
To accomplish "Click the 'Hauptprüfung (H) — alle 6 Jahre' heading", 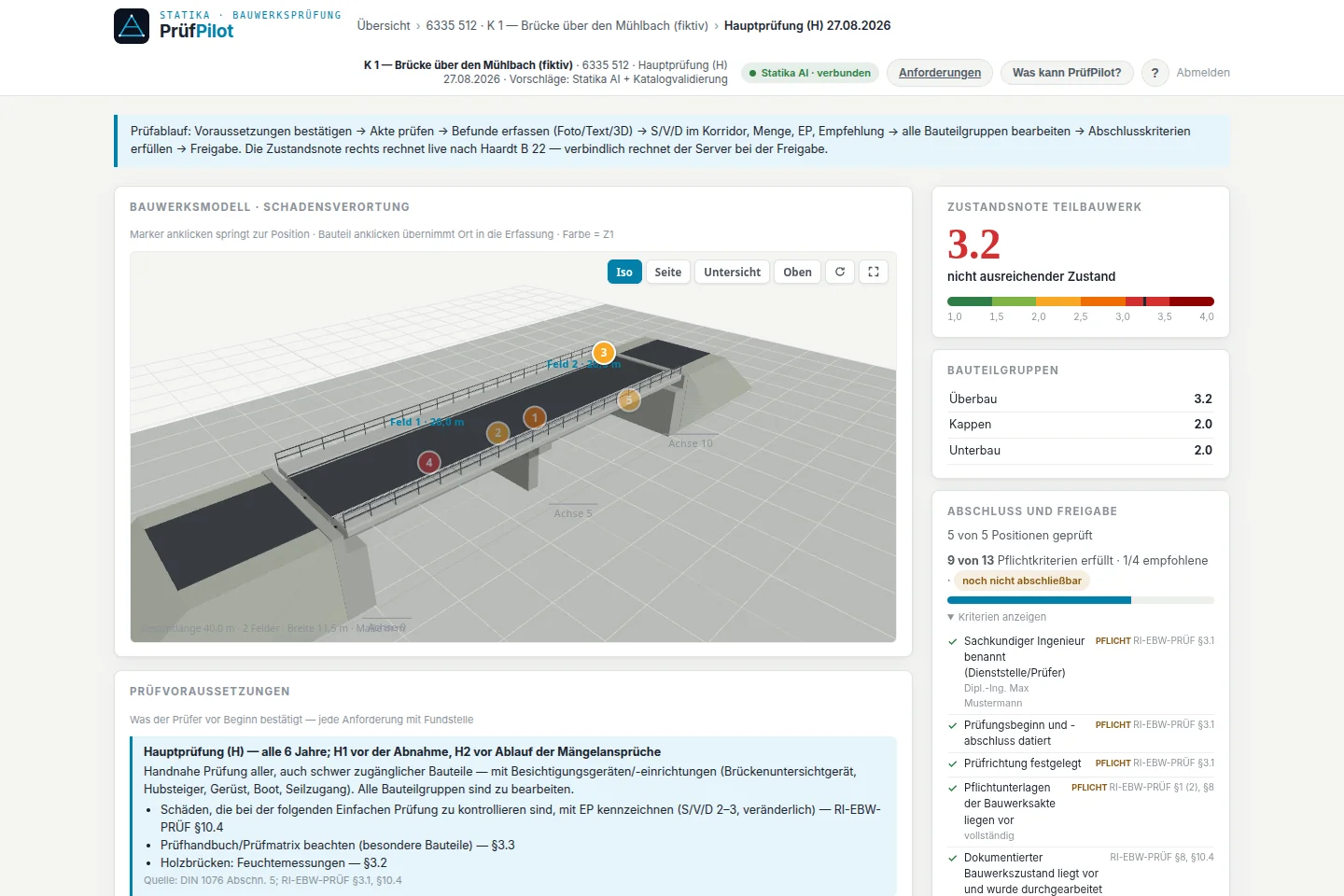I will click(x=402, y=751).
